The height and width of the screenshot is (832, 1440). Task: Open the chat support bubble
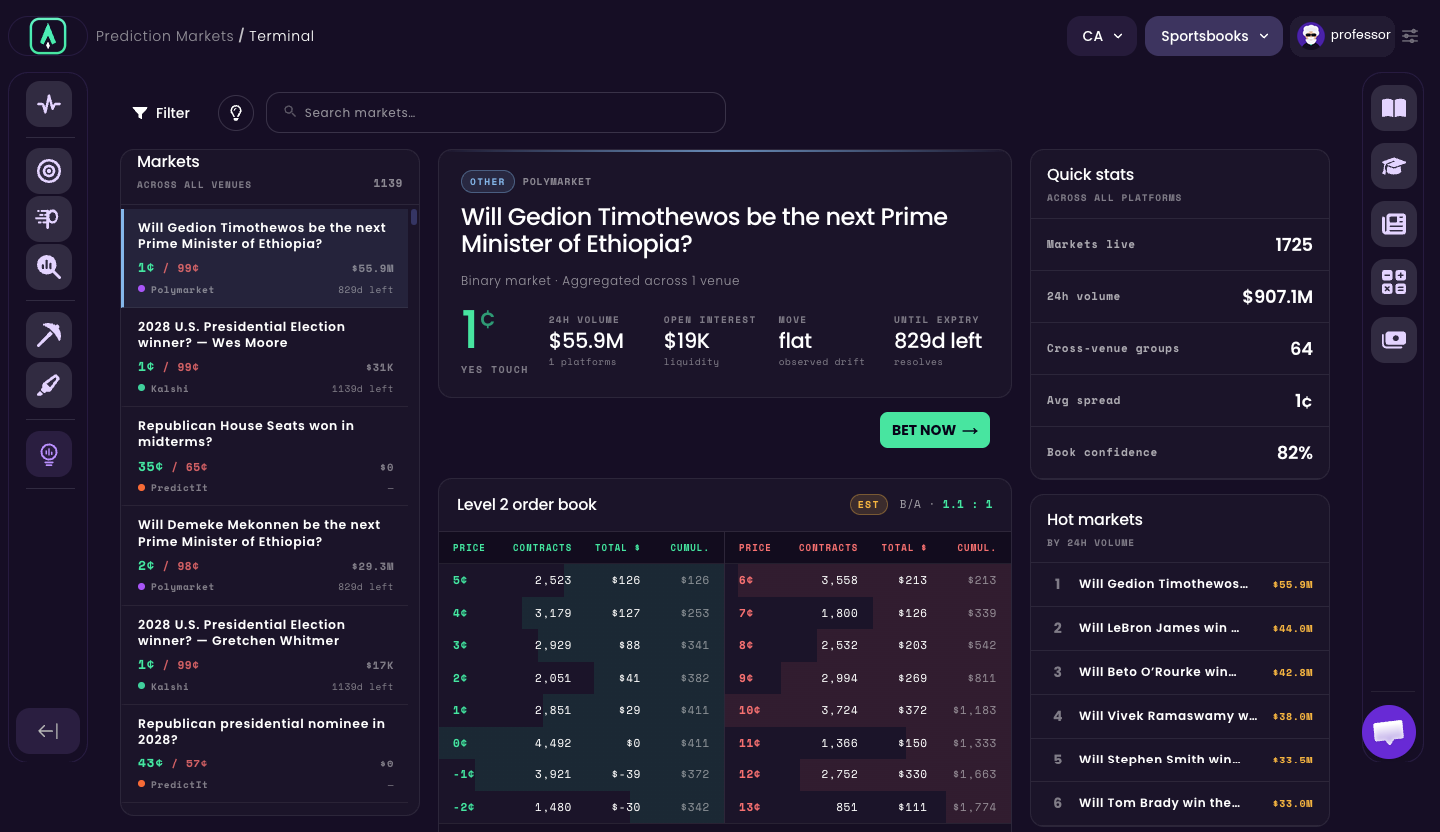pyautogui.click(x=1389, y=732)
